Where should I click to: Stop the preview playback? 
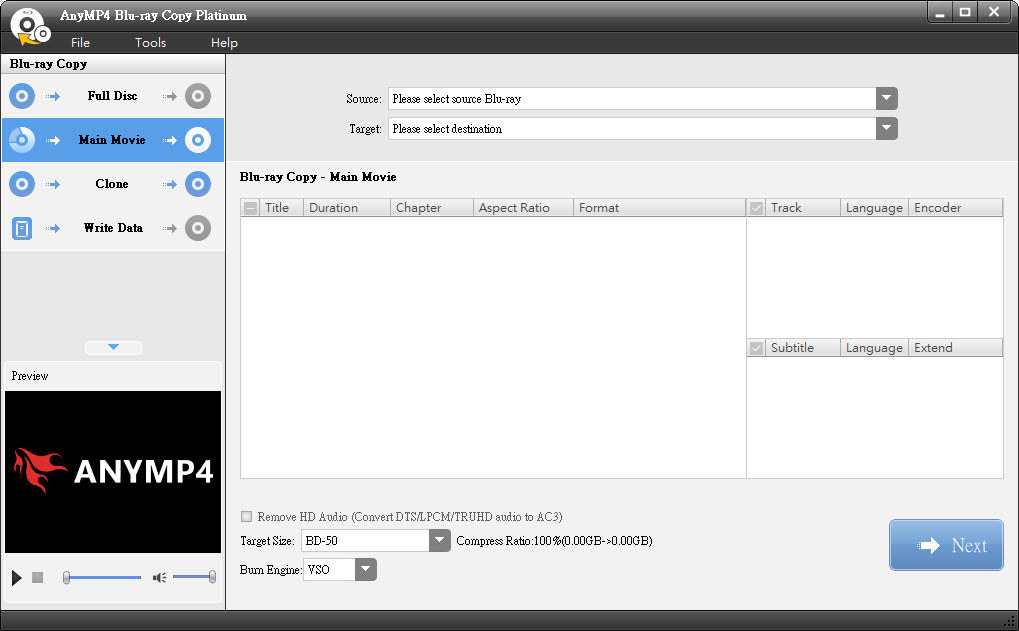(x=38, y=577)
